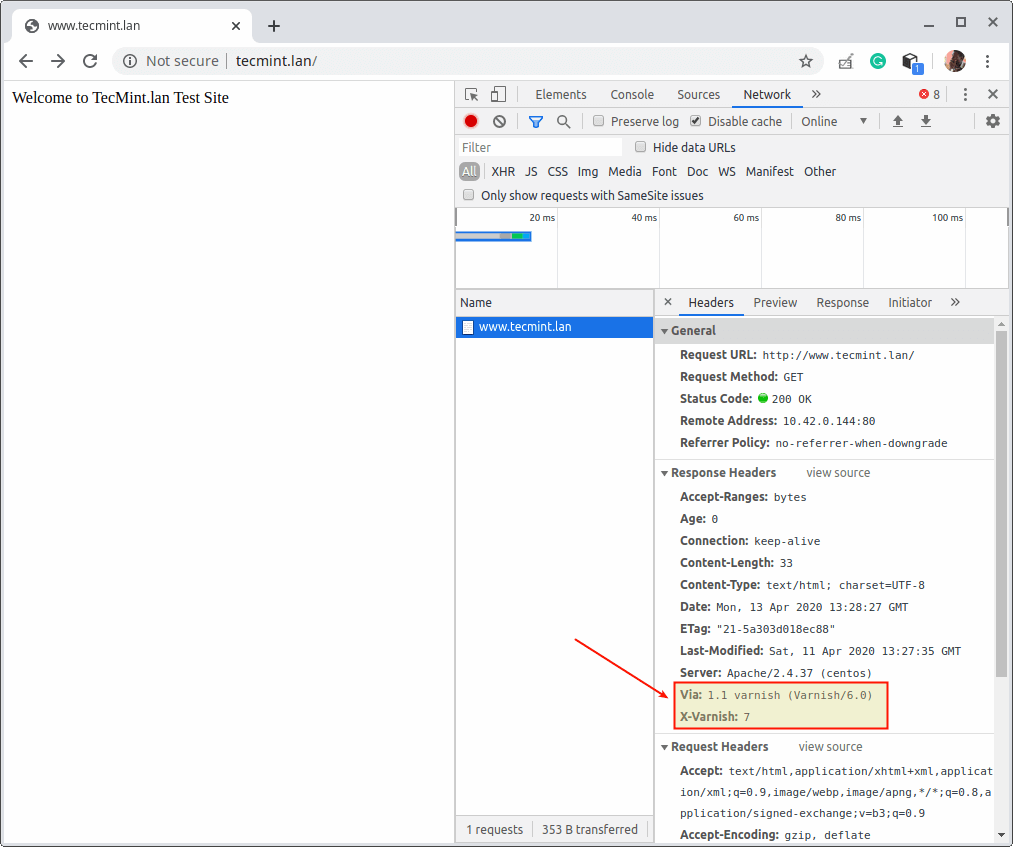Open Network settings gear
Screen dimensions: 1013x847
pyautogui.click(x=993, y=121)
